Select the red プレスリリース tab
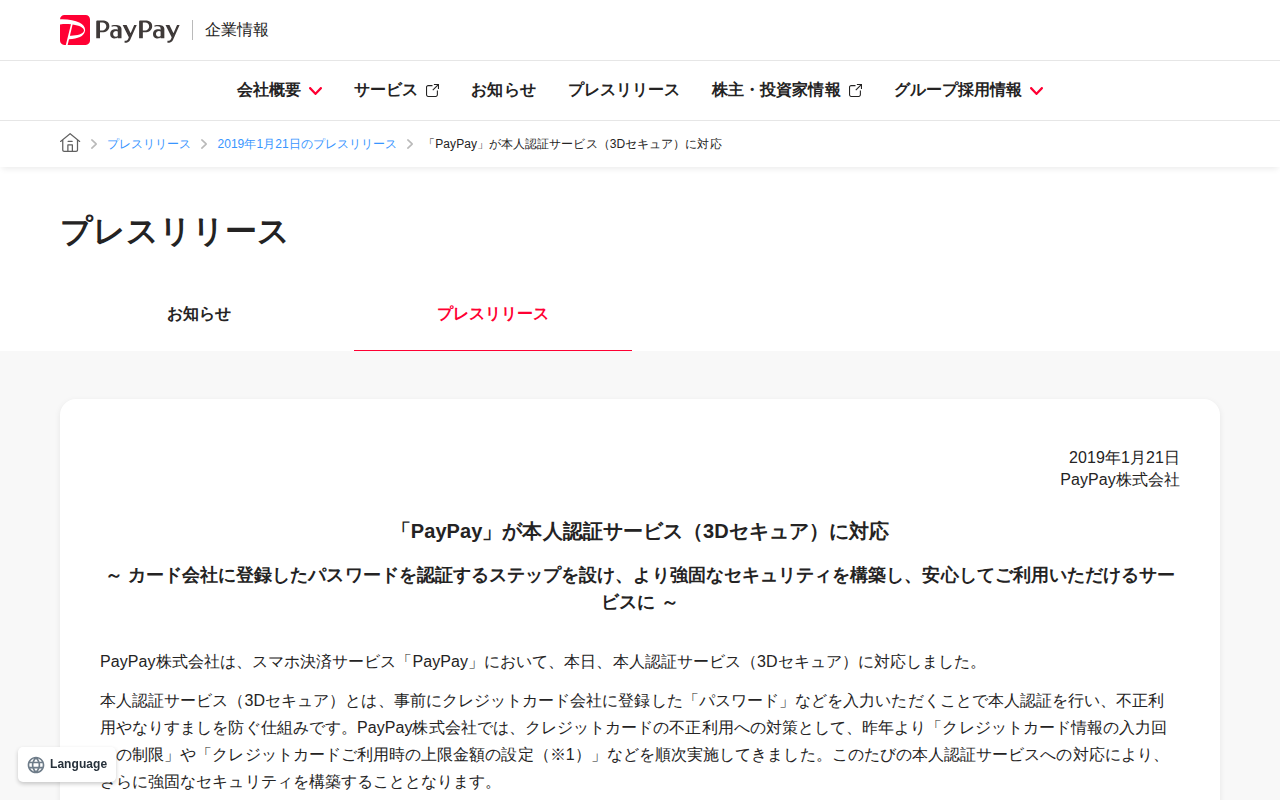Screen dimensions: 1280x800 [493, 314]
